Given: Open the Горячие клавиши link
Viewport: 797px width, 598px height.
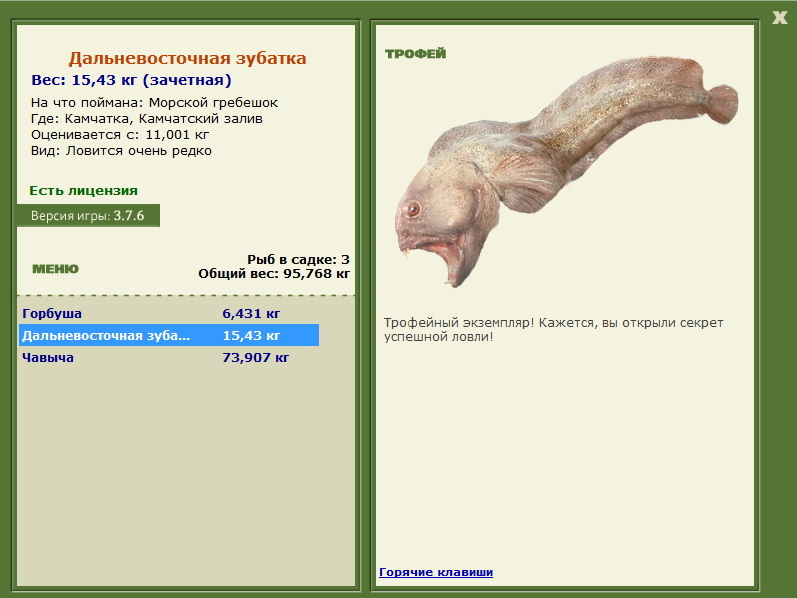Looking at the screenshot, I should coord(436,572).
